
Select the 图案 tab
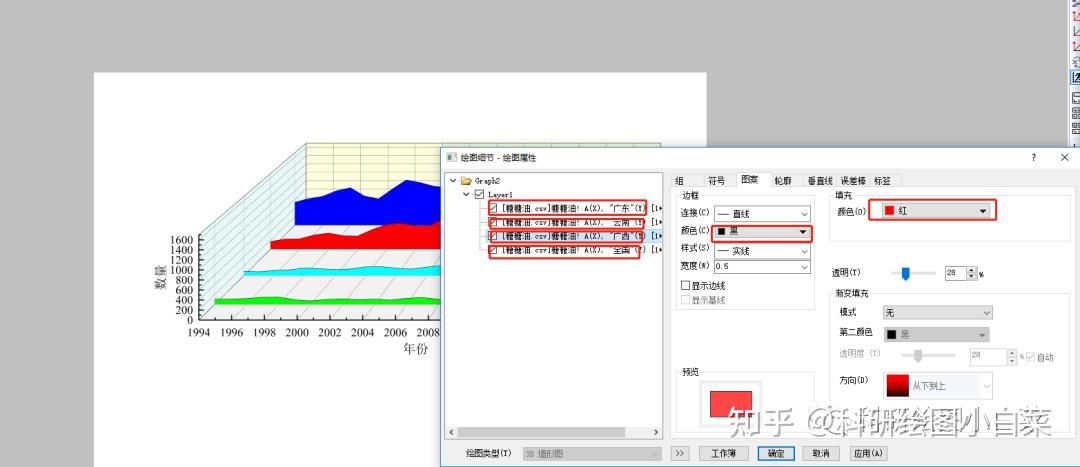(x=749, y=180)
